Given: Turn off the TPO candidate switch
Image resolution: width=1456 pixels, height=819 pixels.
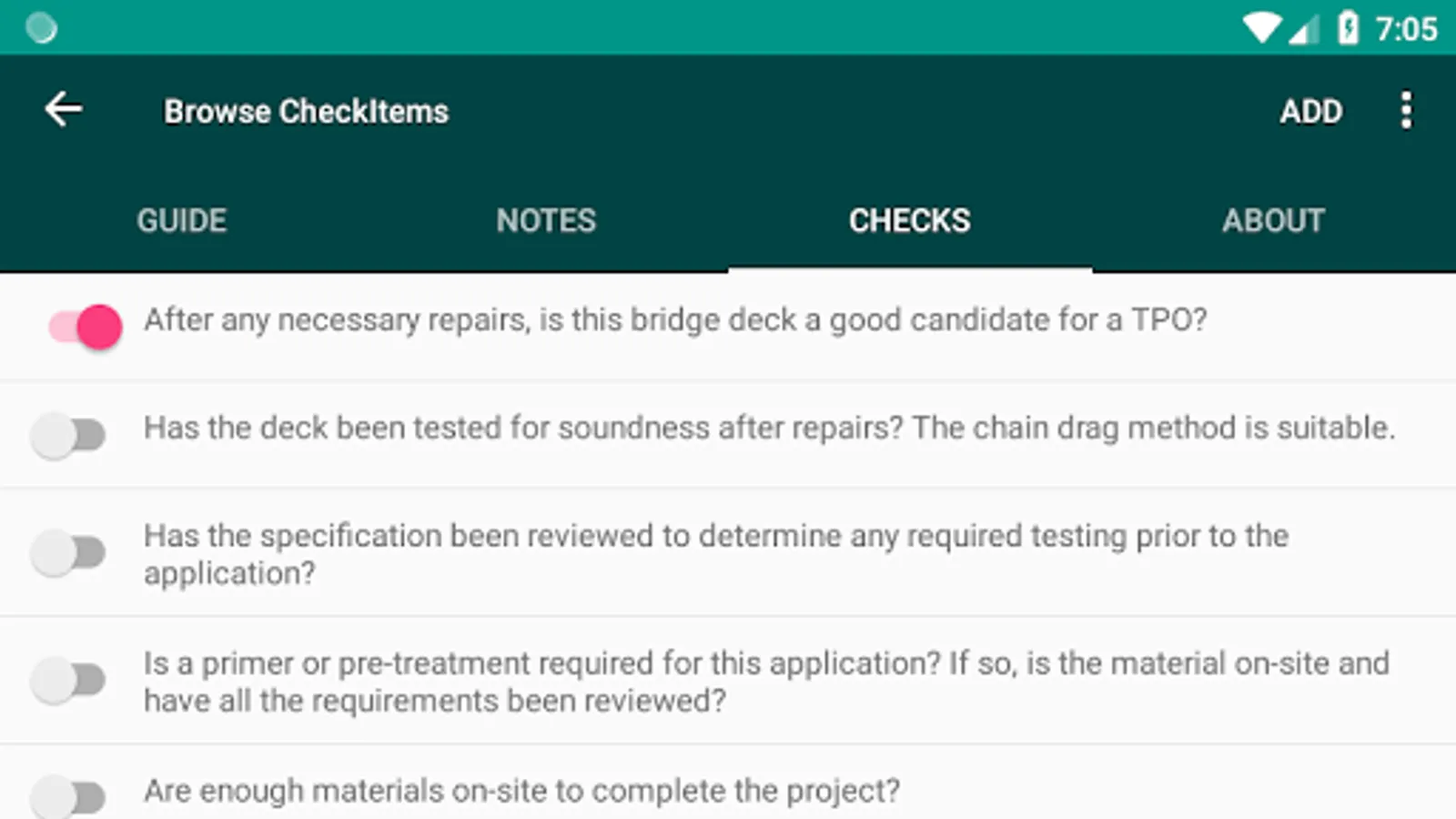Looking at the screenshot, I should 86,327.
